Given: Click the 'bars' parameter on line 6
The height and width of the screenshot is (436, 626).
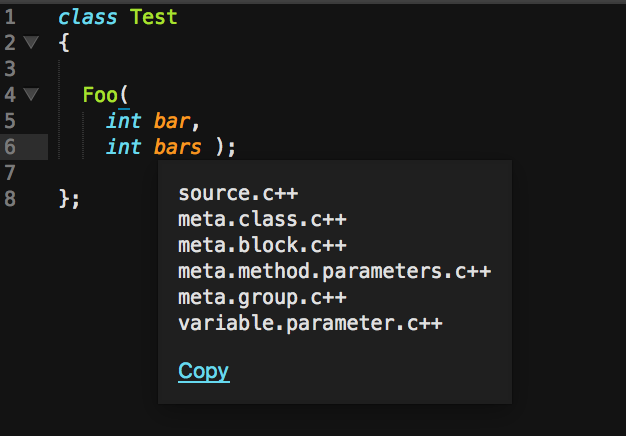Looking at the screenshot, I should (x=178, y=147).
